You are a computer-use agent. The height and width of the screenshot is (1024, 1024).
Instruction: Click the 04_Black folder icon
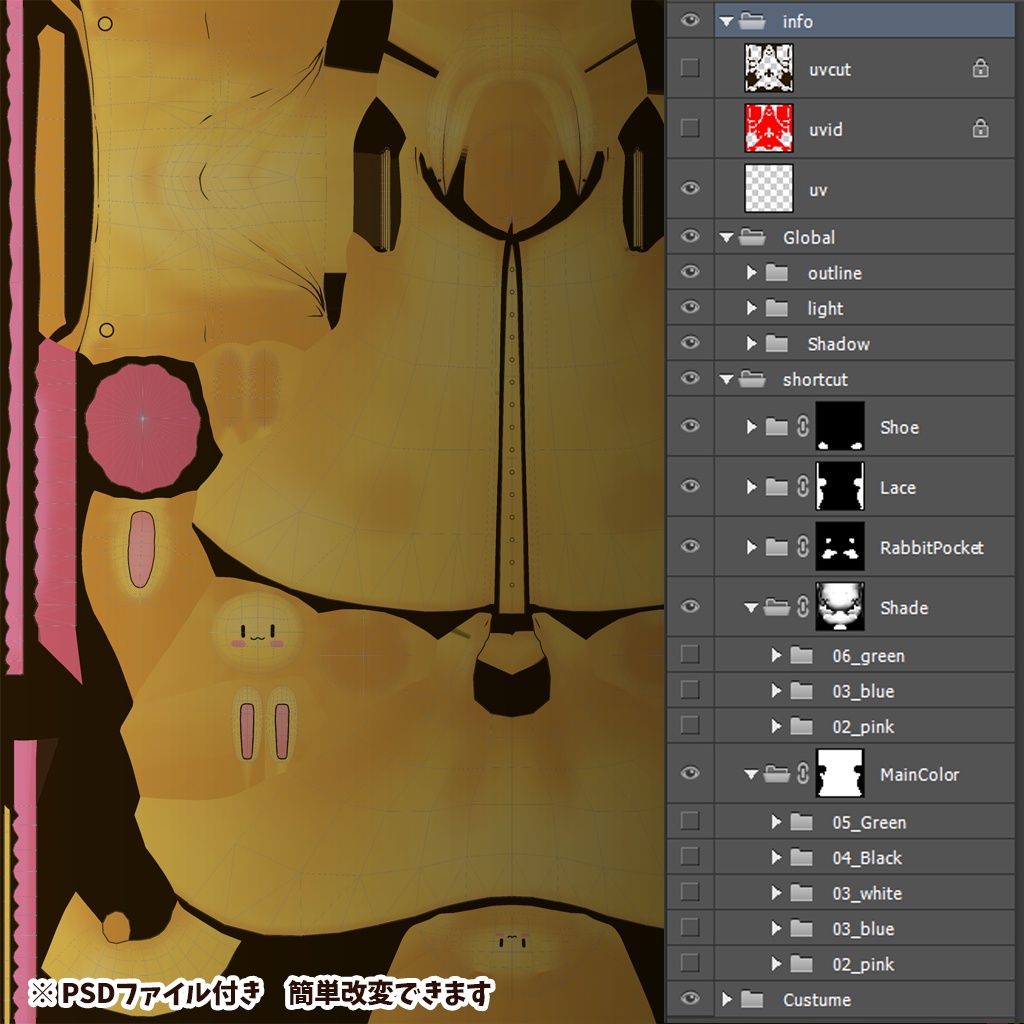(801, 857)
